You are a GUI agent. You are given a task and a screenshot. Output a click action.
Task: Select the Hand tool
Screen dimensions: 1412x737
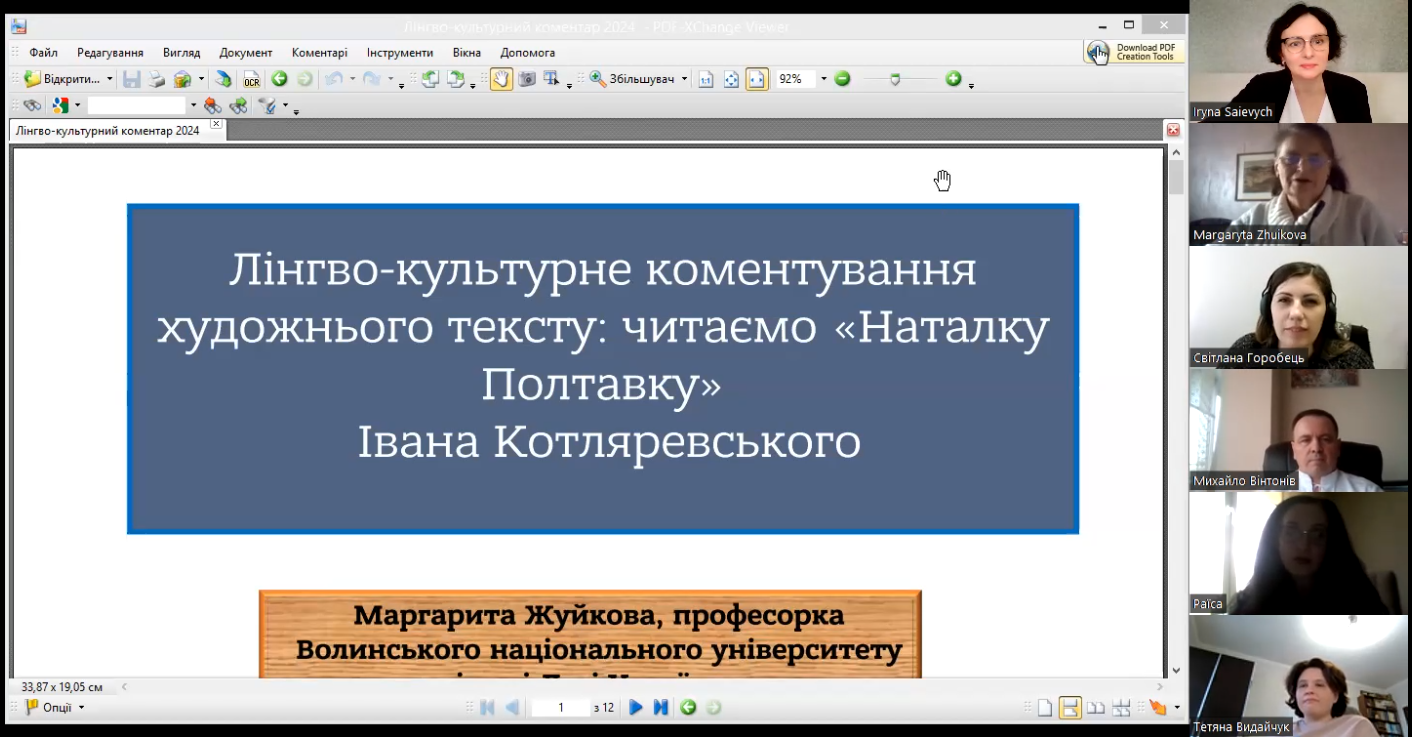500,79
